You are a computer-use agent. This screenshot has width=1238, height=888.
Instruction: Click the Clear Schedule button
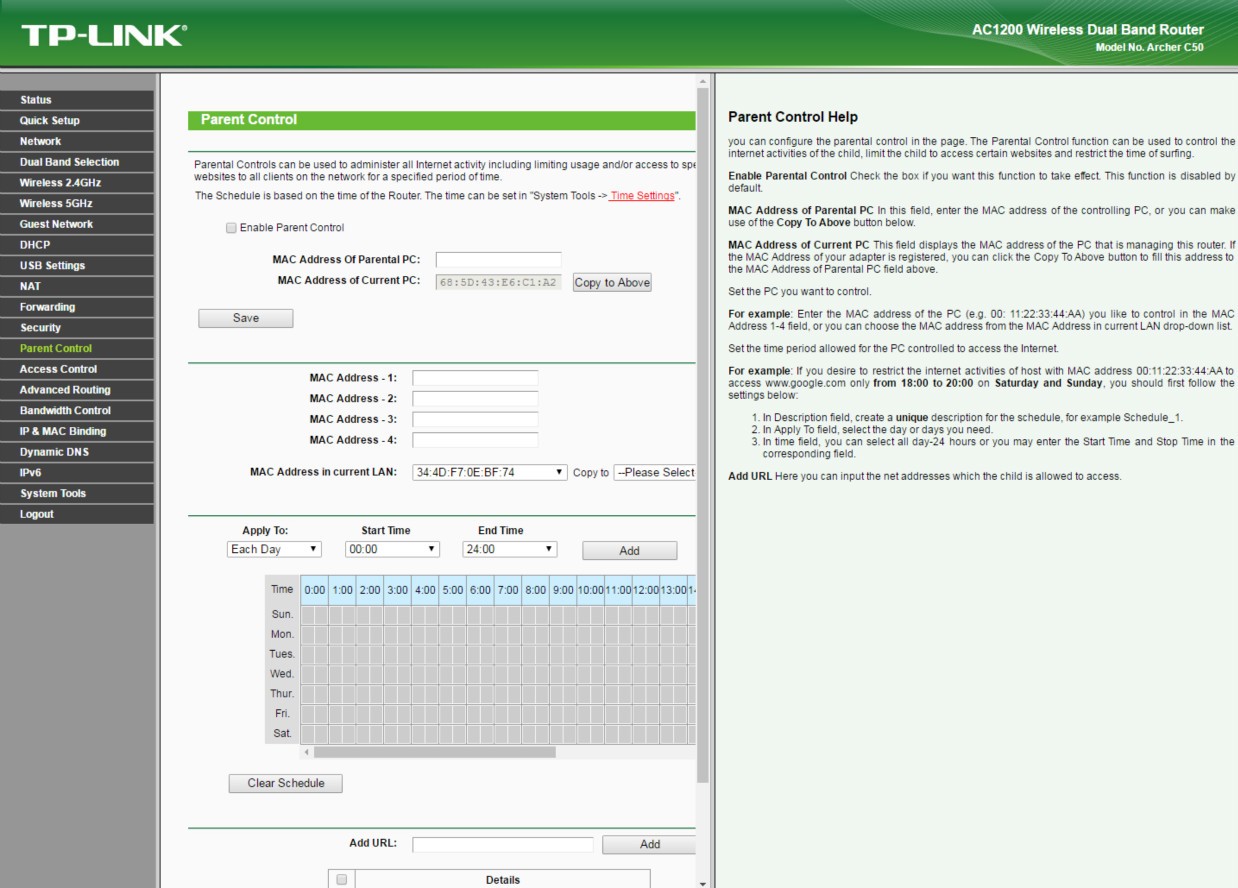pyautogui.click(x=286, y=783)
